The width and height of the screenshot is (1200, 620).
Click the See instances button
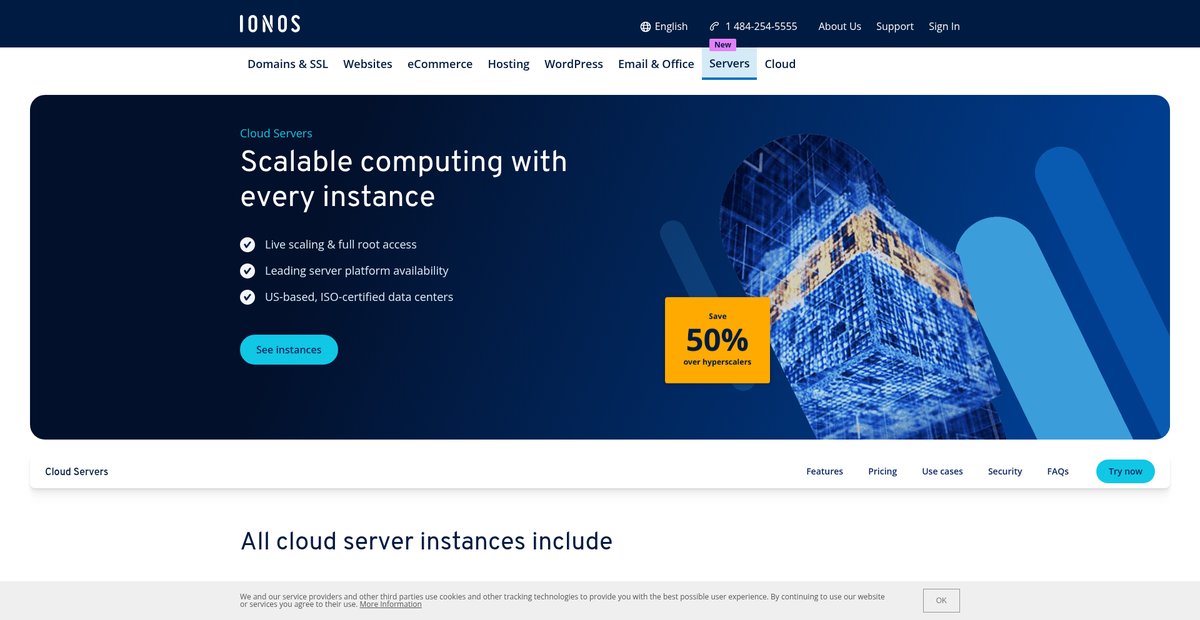pos(289,350)
